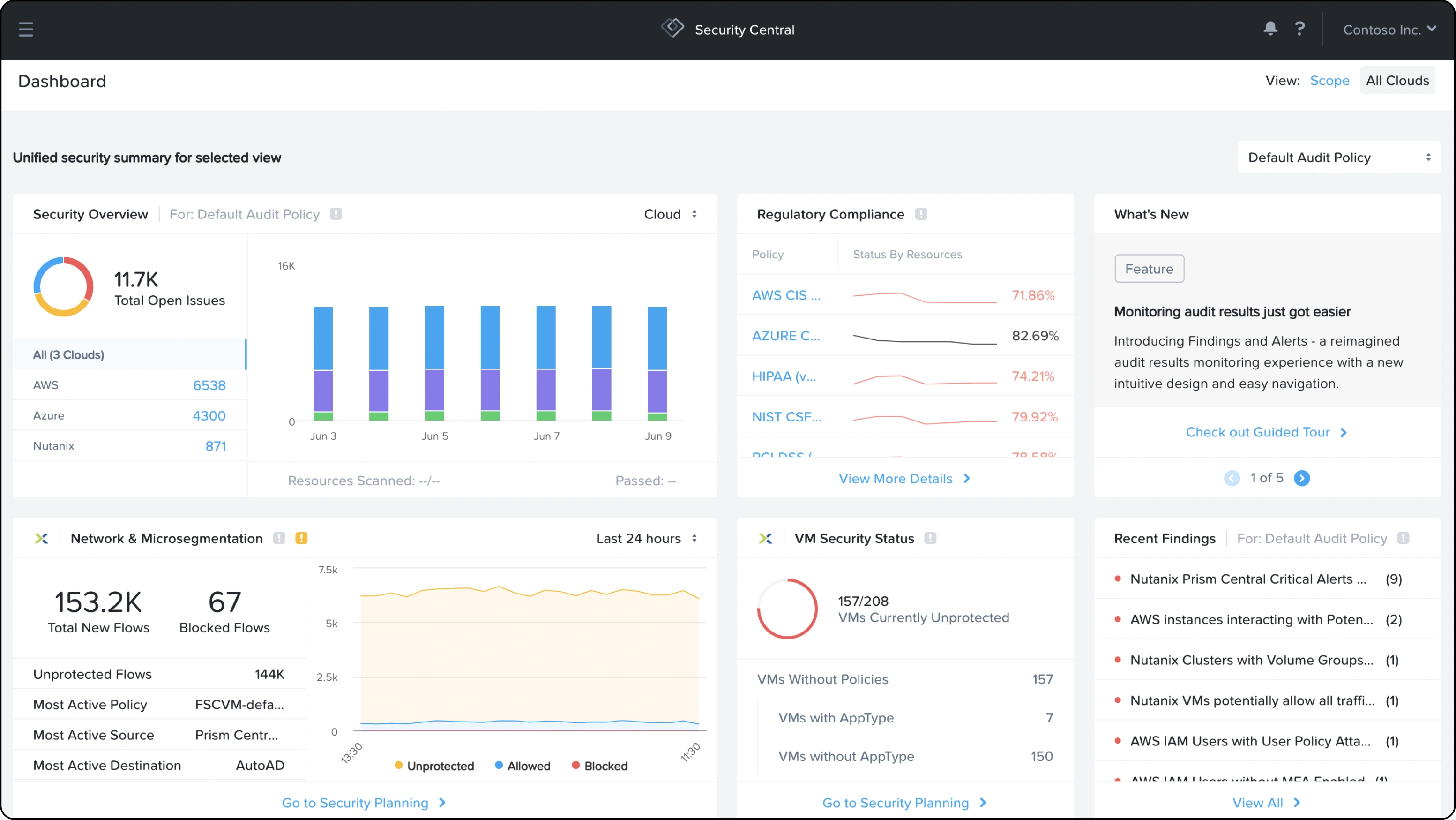Image resolution: width=1456 pixels, height=820 pixels.
Task: Click Most Active Policy FSCVM-defa... row
Action: click(159, 705)
